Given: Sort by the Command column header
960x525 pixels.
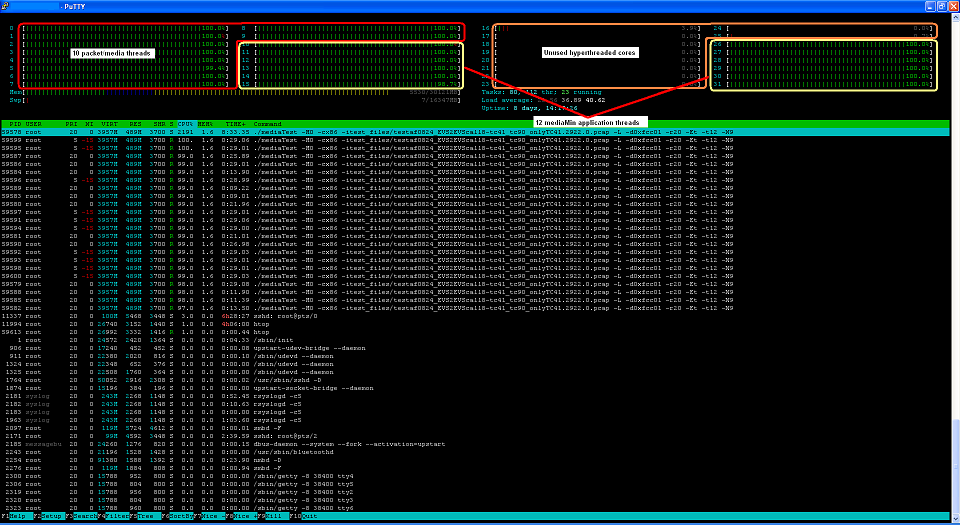Looking at the screenshot, I should pos(268,124).
